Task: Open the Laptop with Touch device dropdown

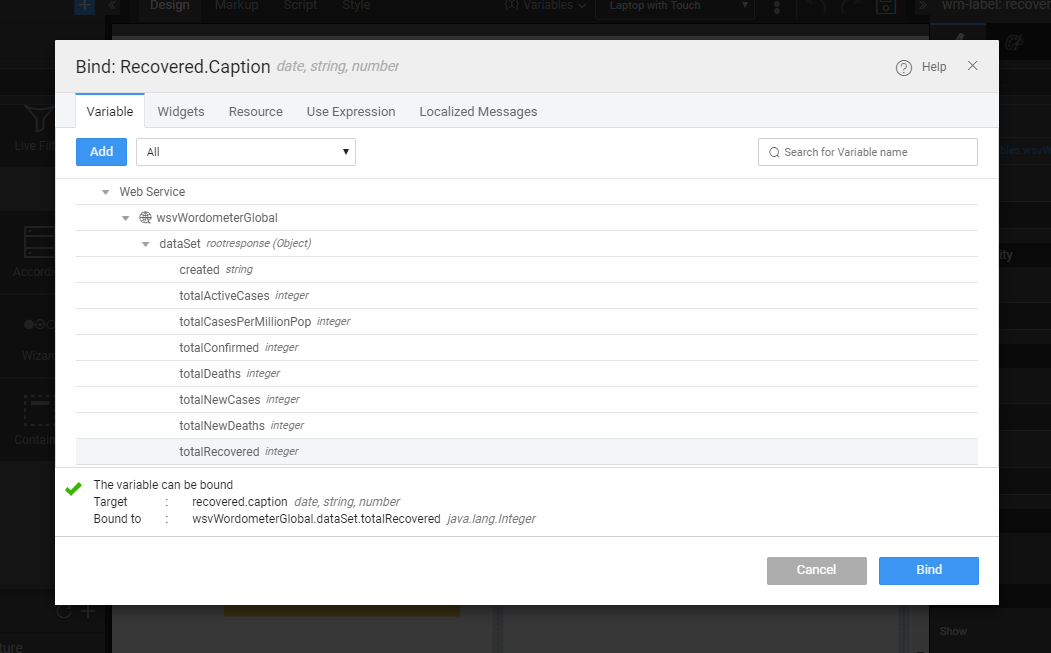Action: [673, 6]
